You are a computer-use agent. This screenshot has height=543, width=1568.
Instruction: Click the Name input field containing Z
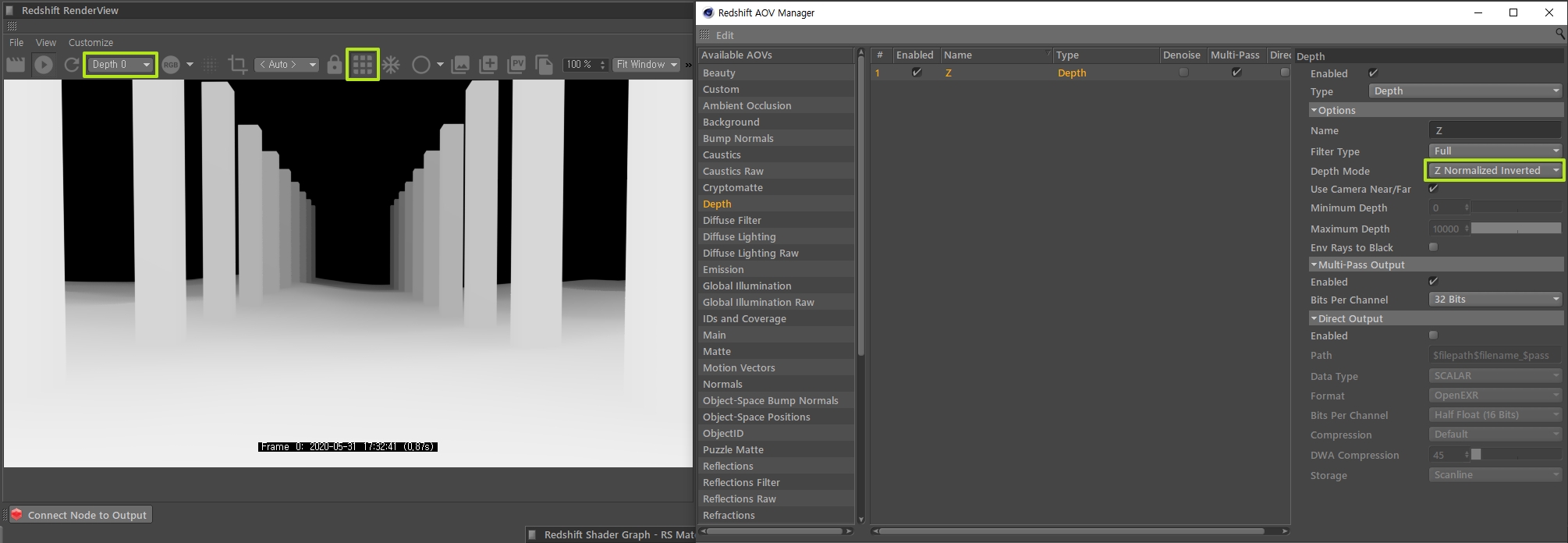pyautogui.click(x=1494, y=130)
